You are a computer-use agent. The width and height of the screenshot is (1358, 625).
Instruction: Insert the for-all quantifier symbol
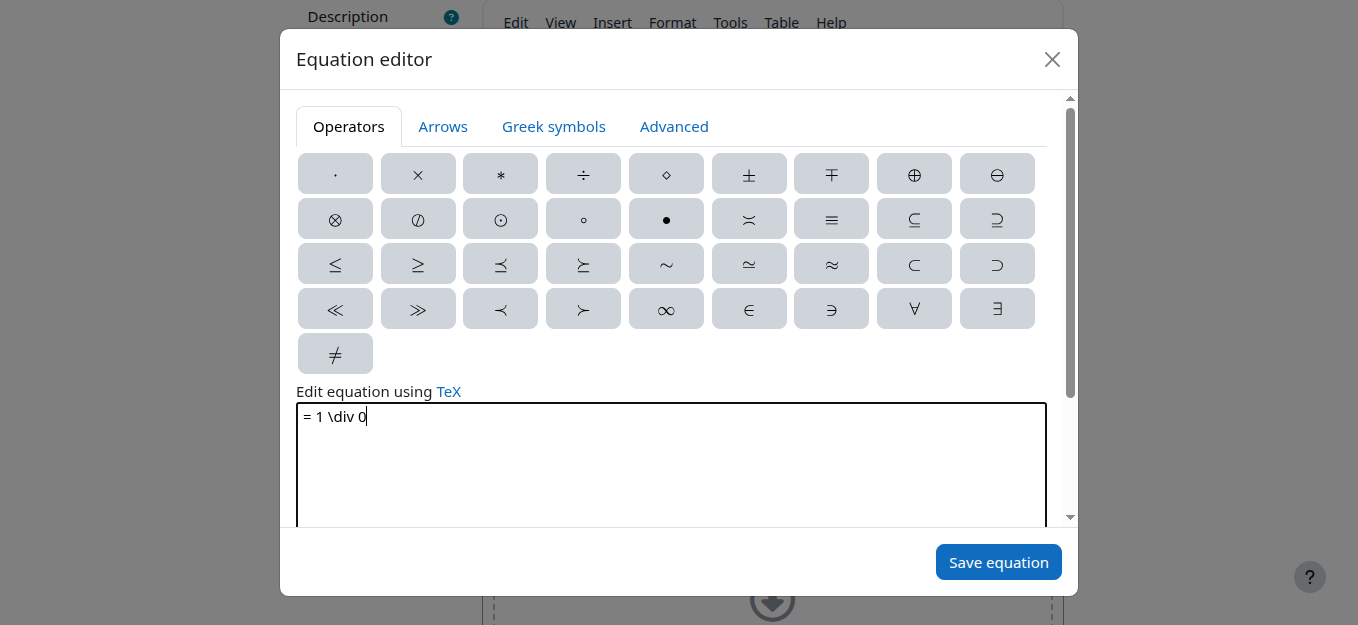click(x=914, y=309)
